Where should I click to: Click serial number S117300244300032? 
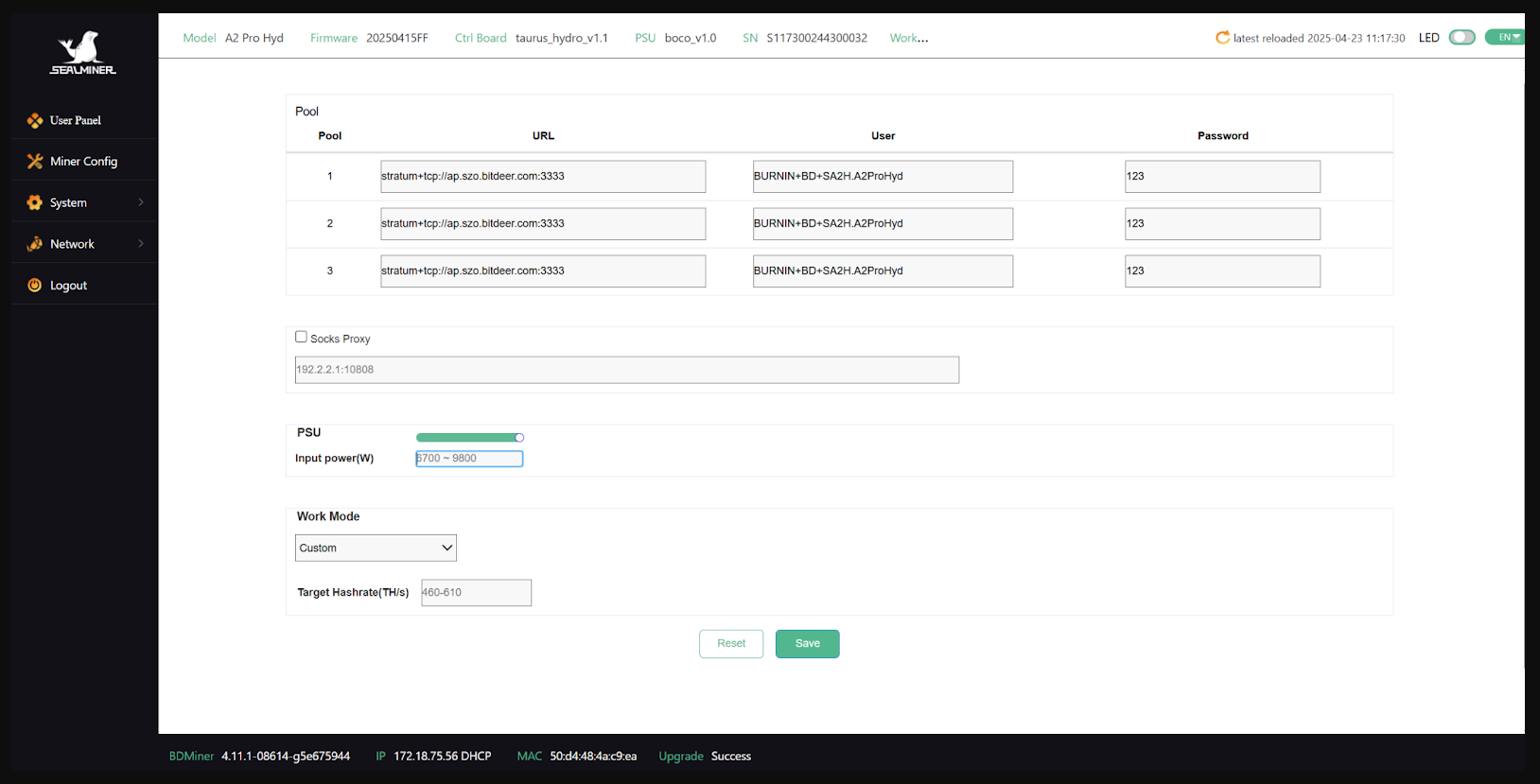click(816, 38)
